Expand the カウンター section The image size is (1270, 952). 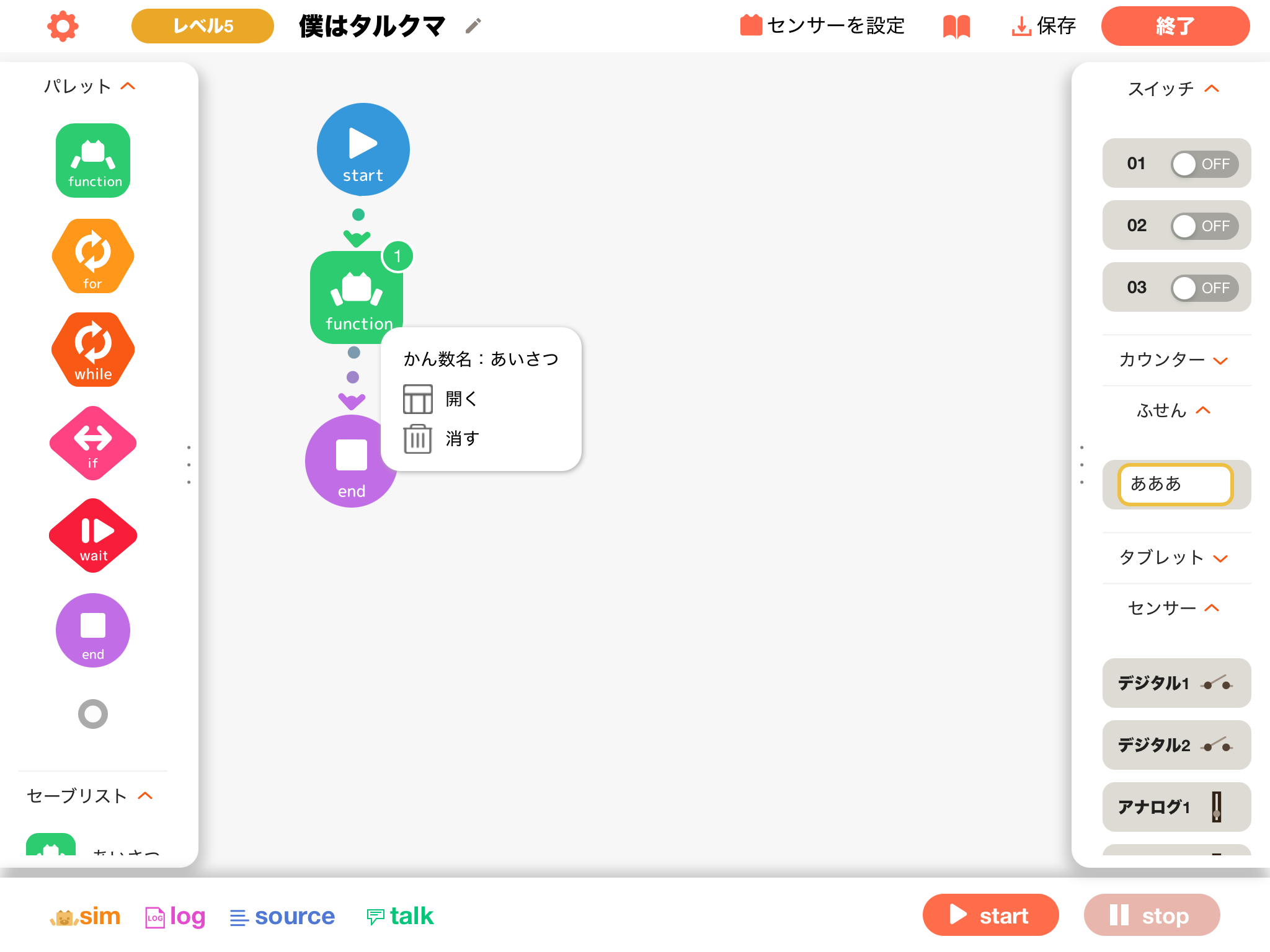click(1174, 360)
